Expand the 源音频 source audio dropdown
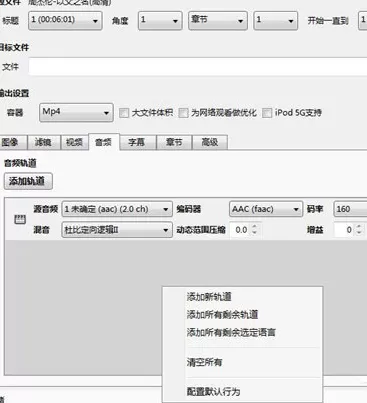 tap(117, 209)
